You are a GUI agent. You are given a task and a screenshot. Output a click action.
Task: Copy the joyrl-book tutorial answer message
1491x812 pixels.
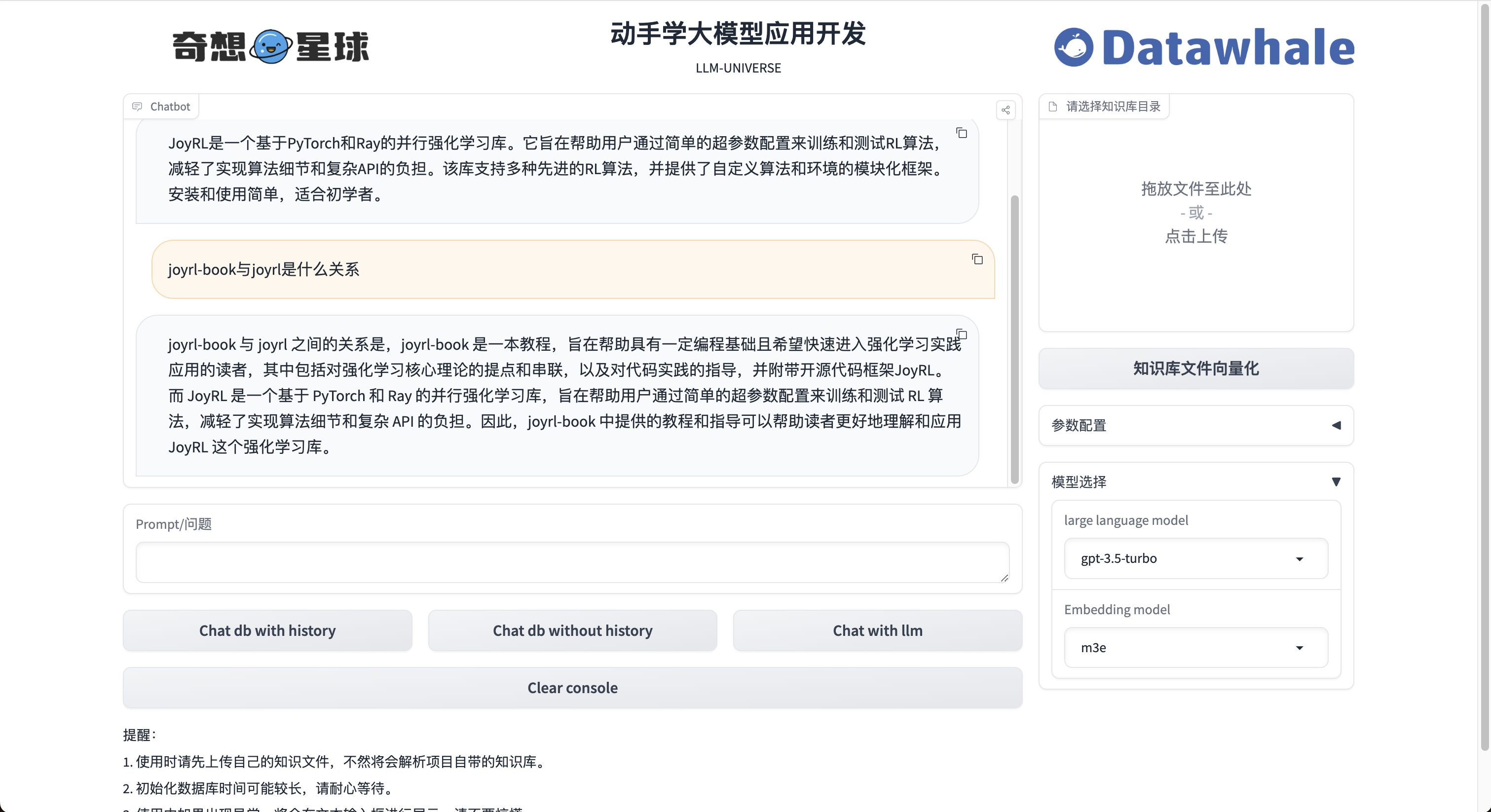coord(962,334)
